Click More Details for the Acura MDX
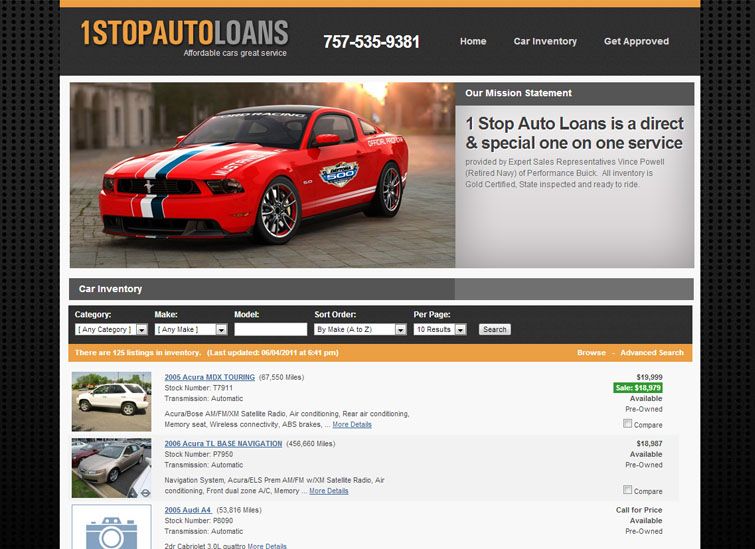The width and height of the screenshot is (755, 549). tap(352, 425)
